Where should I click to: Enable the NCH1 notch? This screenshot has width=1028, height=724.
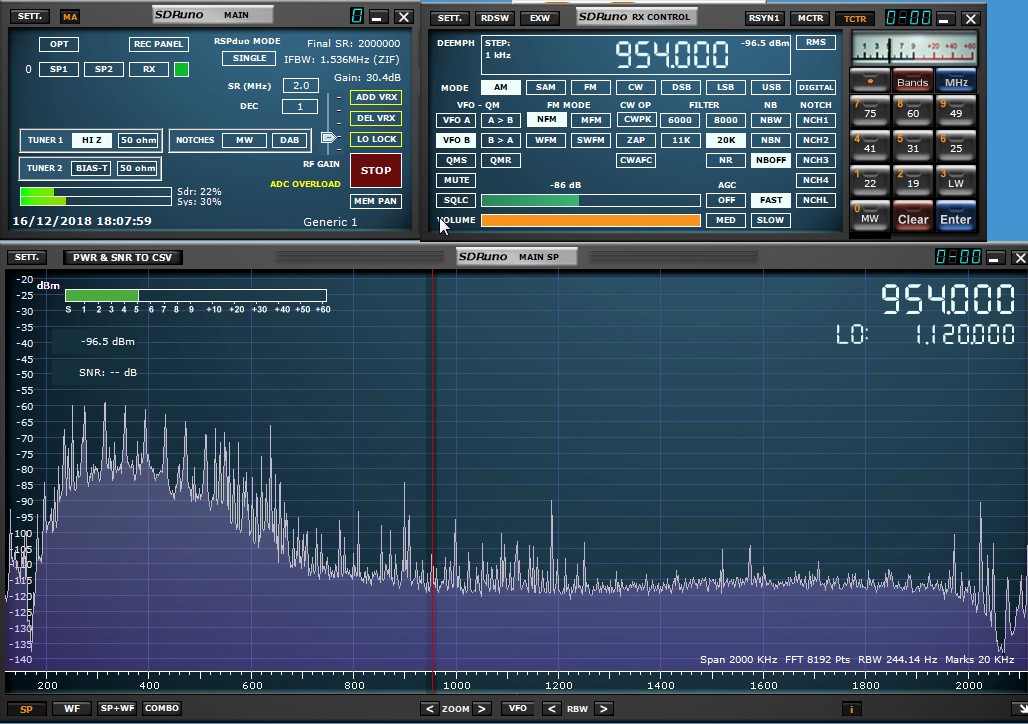coord(816,120)
